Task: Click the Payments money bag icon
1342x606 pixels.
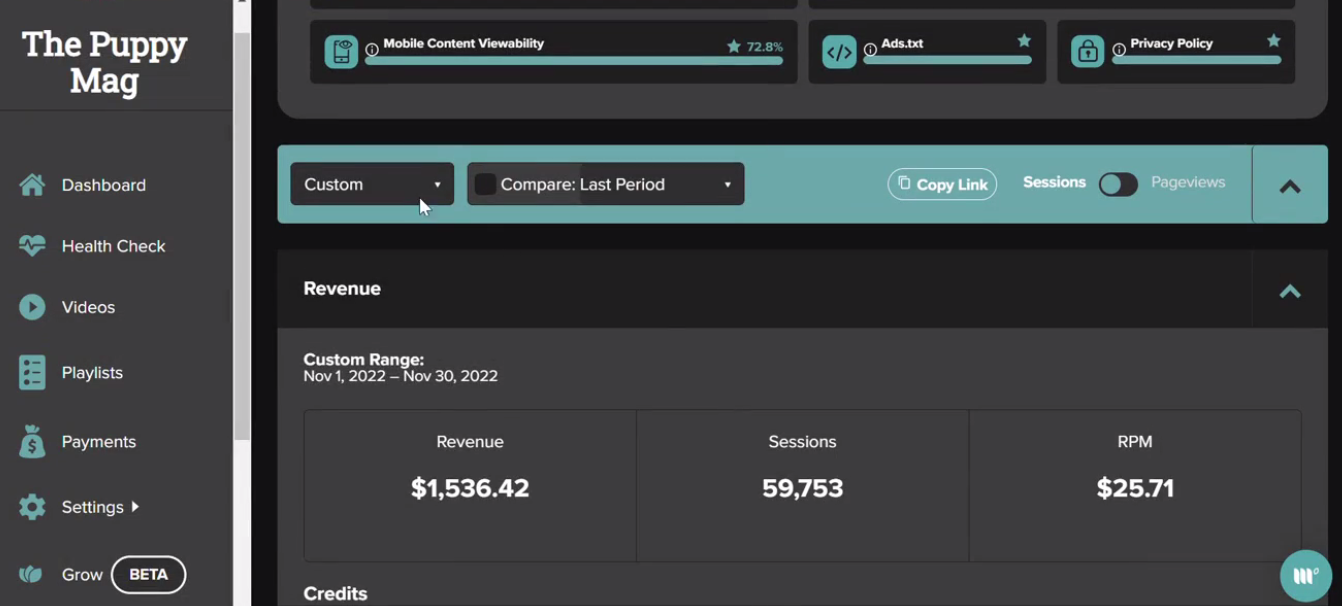Action: click(32, 441)
